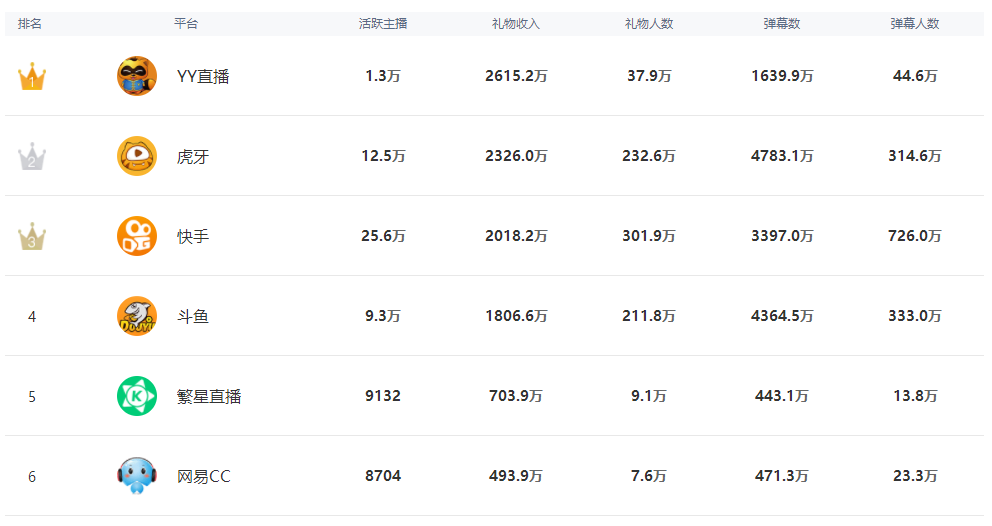Click the 虎牙 platform logo
This screenshot has height=526, width=992.
[x=137, y=156]
